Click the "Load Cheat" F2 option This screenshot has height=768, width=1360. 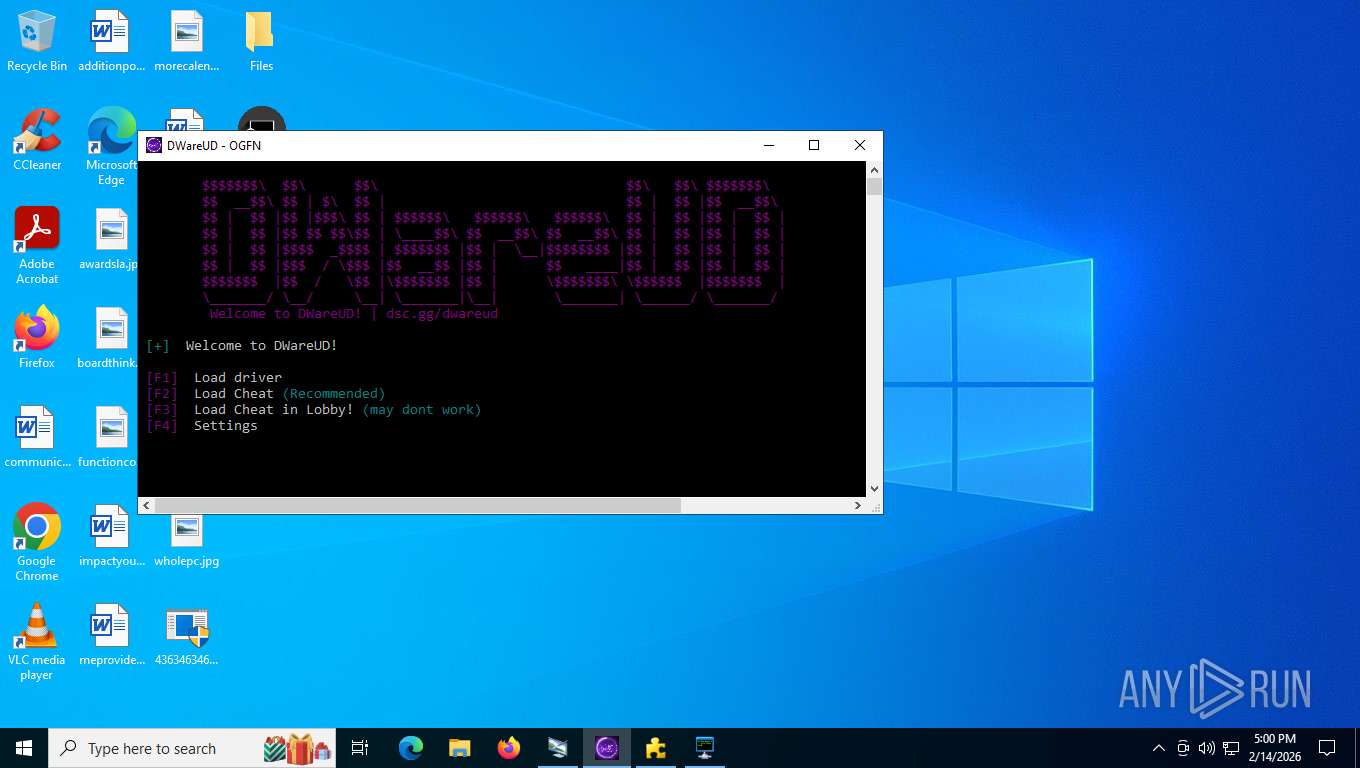(x=265, y=393)
